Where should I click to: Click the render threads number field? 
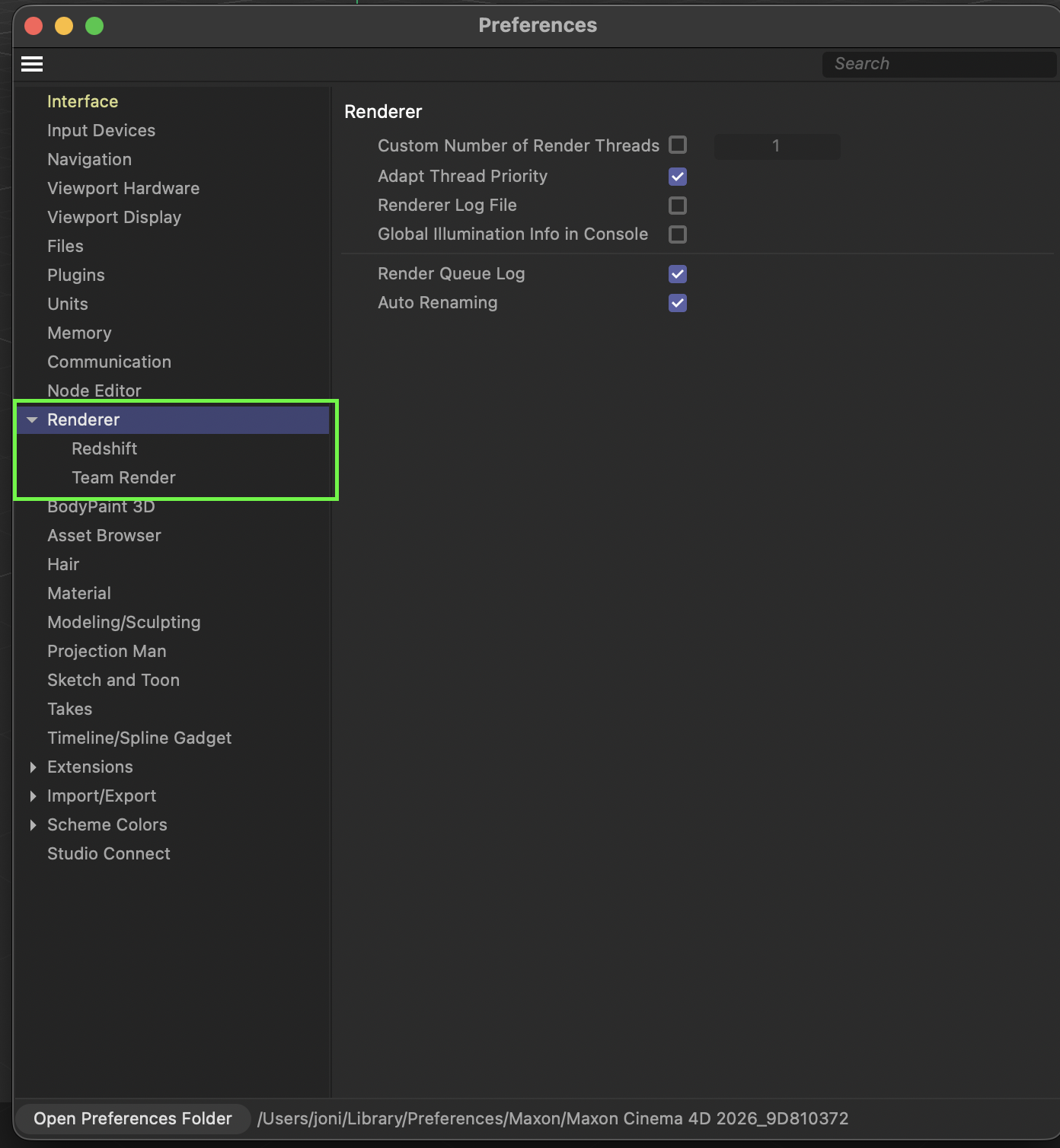(x=777, y=146)
